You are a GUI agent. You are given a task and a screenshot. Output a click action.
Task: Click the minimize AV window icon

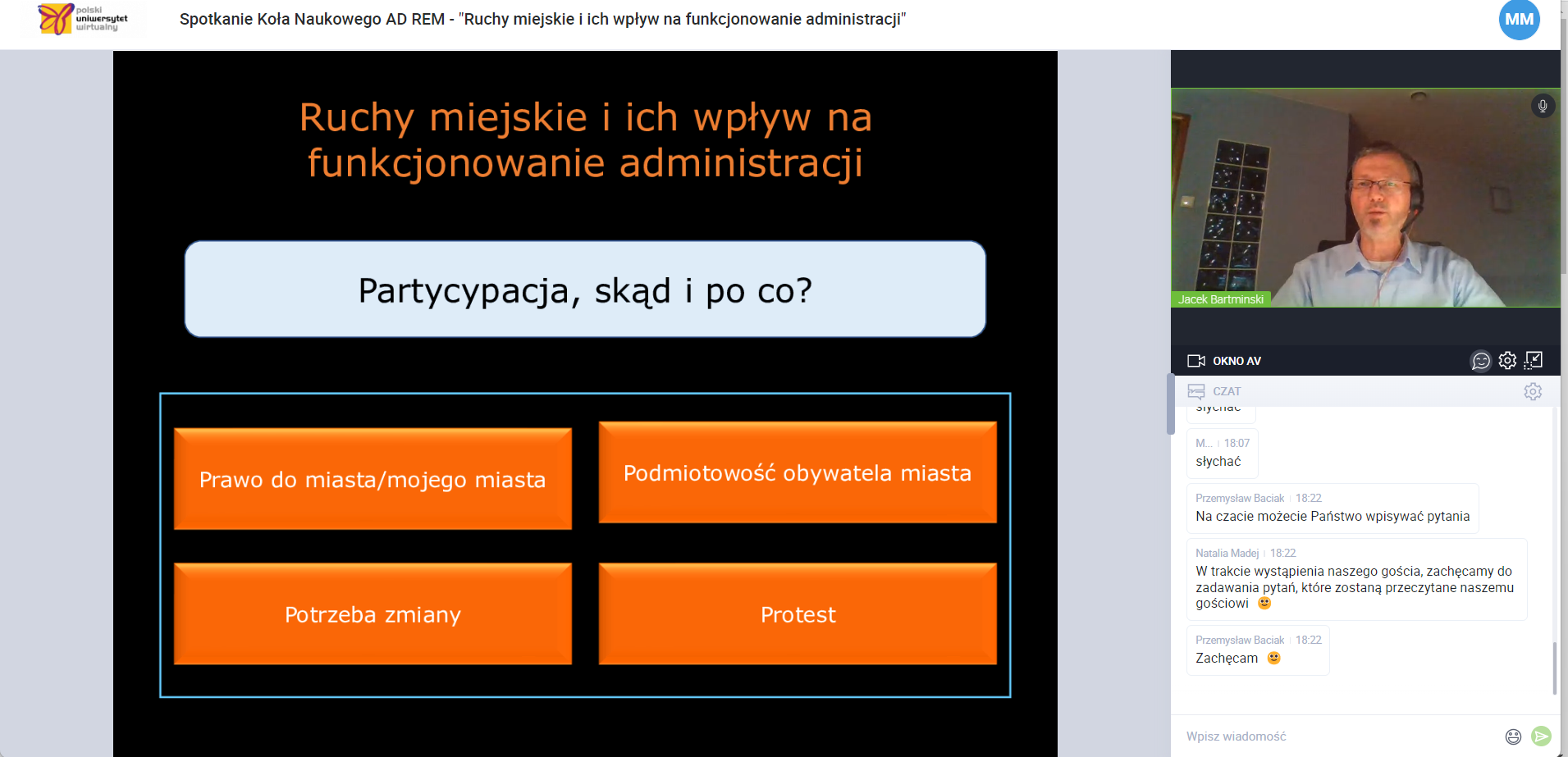point(1534,361)
